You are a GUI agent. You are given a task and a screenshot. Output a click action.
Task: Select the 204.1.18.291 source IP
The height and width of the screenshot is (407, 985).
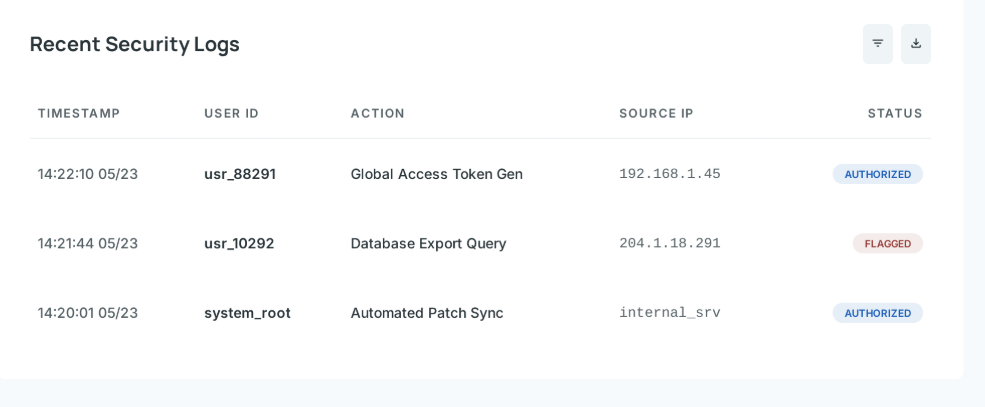click(x=669, y=243)
